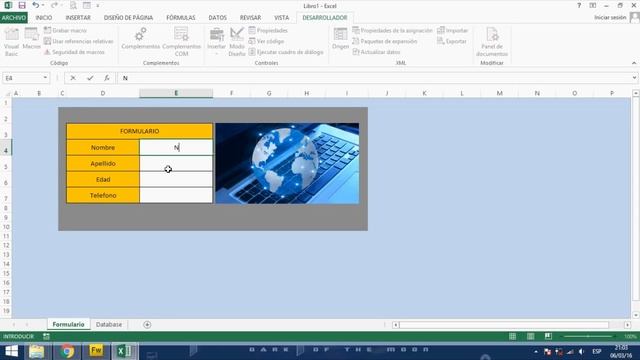Click Paquetes de expansión
This screenshot has width=640, height=360.
384,41
